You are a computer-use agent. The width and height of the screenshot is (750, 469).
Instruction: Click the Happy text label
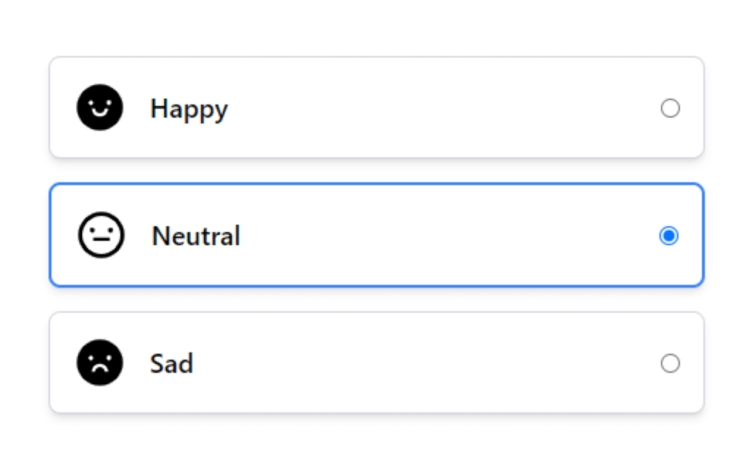[x=189, y=109]
